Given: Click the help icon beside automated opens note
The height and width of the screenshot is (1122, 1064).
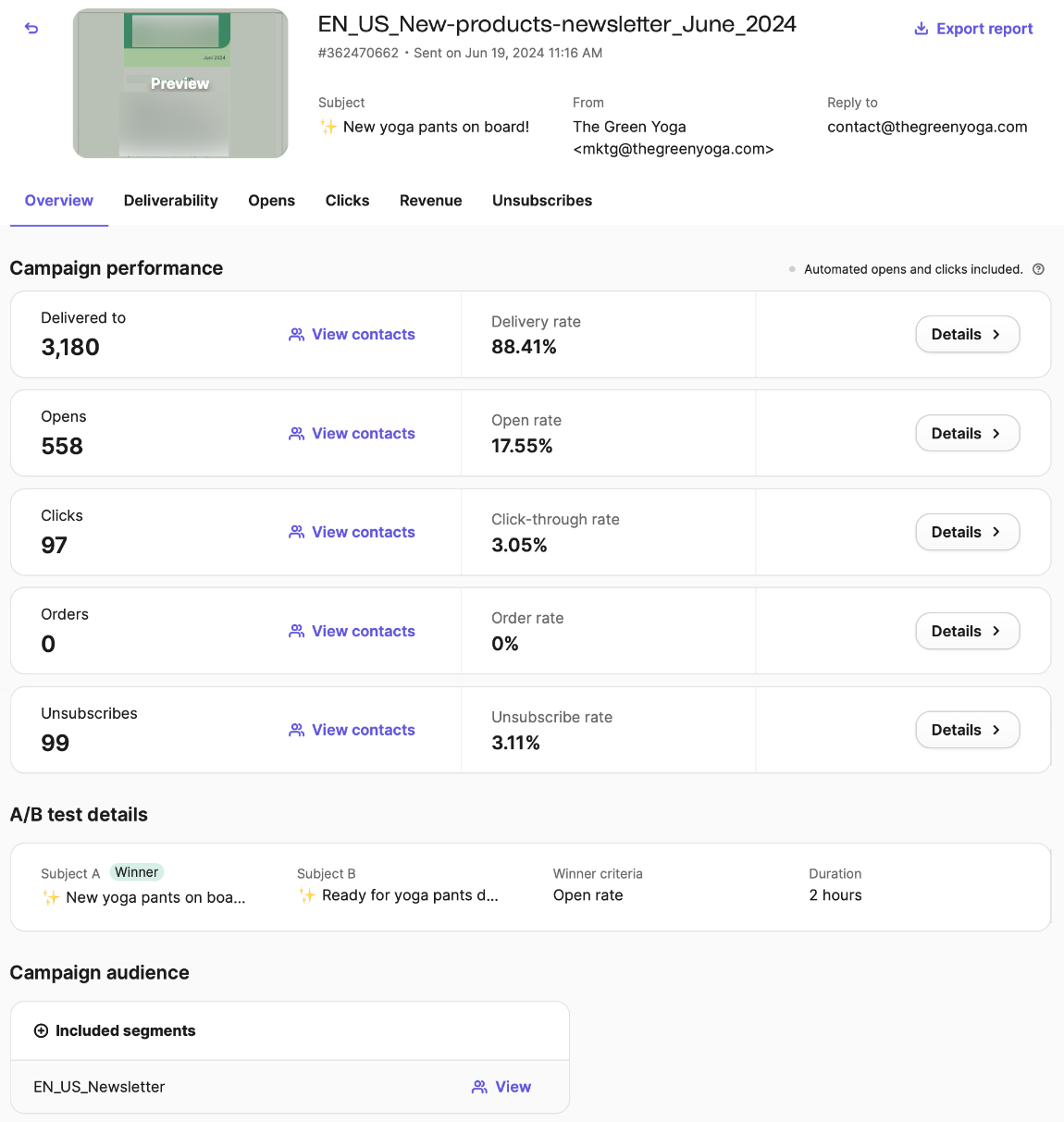Looking at the screenshot, I should pos(1038,269).
